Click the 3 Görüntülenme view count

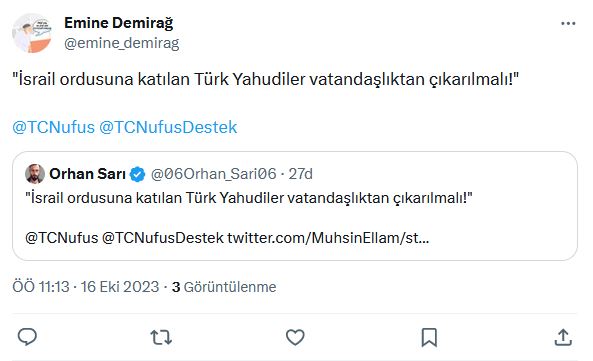224,287
